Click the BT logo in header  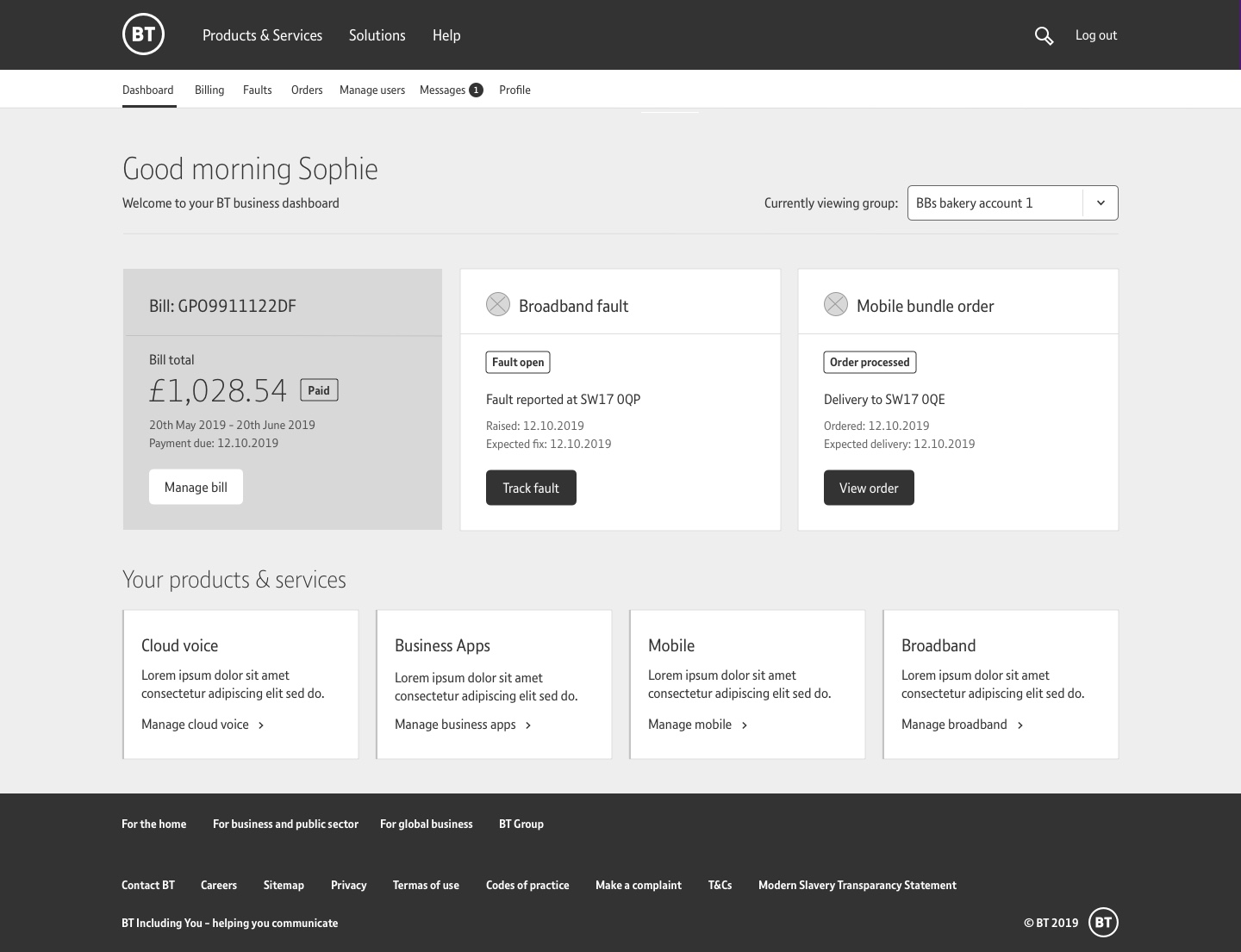(x=143, y=34)
